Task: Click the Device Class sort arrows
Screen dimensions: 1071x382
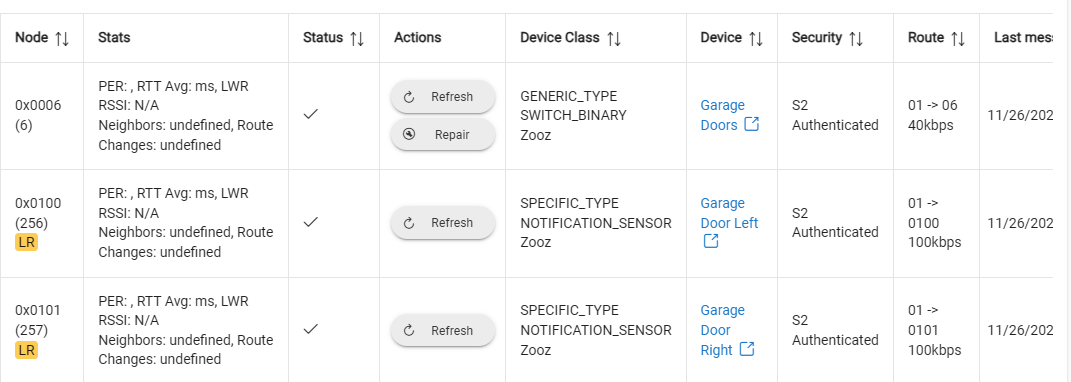Action: tap(613, 38)
